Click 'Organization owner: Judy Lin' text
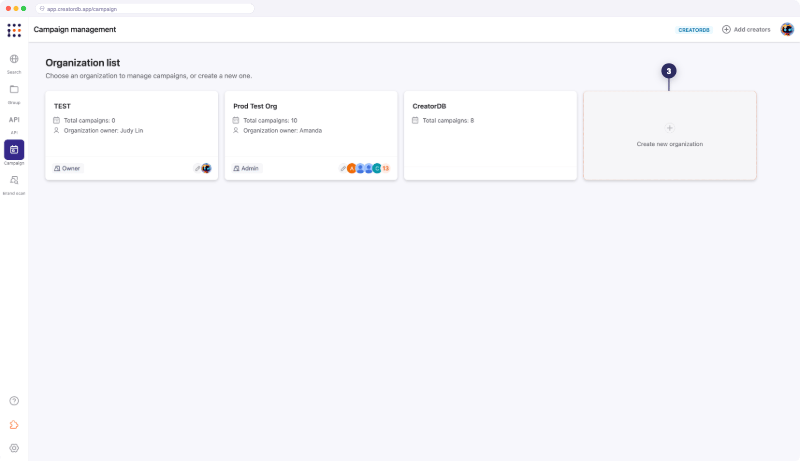Screen dimensions: 800x461 pyautogui.click(x=103, y=131)
